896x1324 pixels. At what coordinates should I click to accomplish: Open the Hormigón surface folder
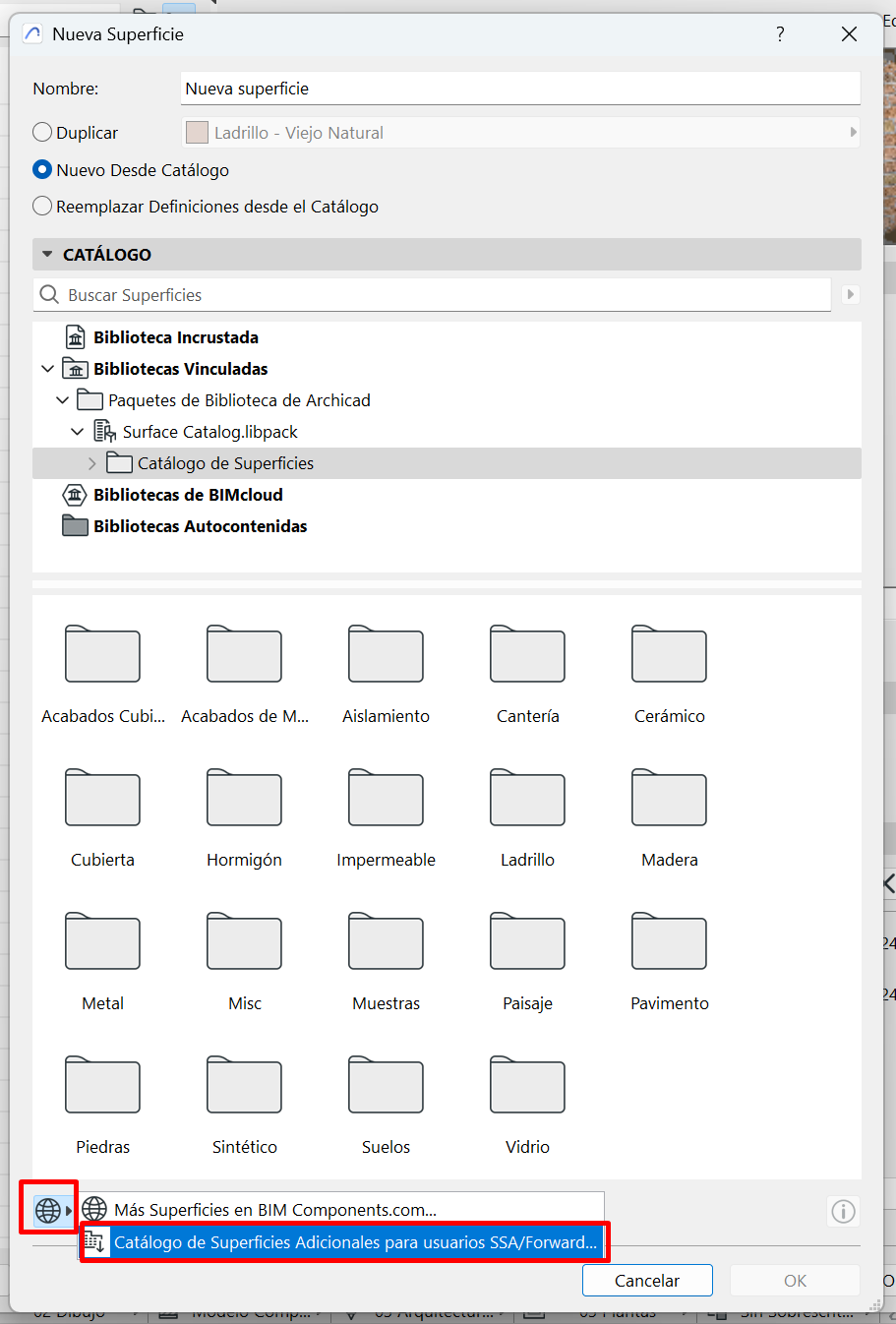(x=244, y=798)
